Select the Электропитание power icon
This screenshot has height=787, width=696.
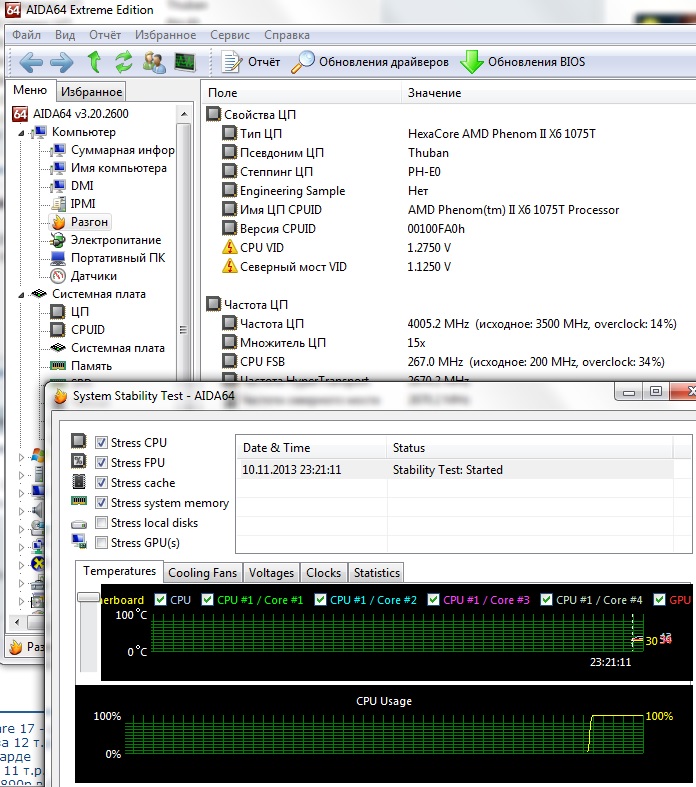[x=58, y=240]
